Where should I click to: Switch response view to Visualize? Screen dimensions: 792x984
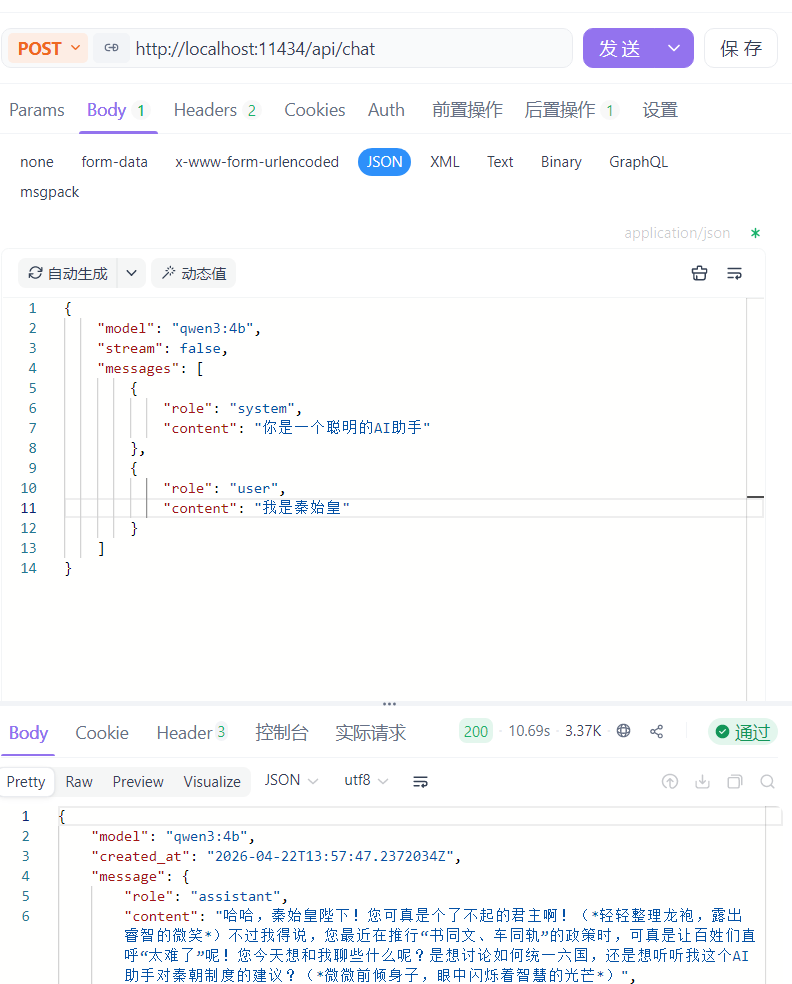[x=212, y=782]
